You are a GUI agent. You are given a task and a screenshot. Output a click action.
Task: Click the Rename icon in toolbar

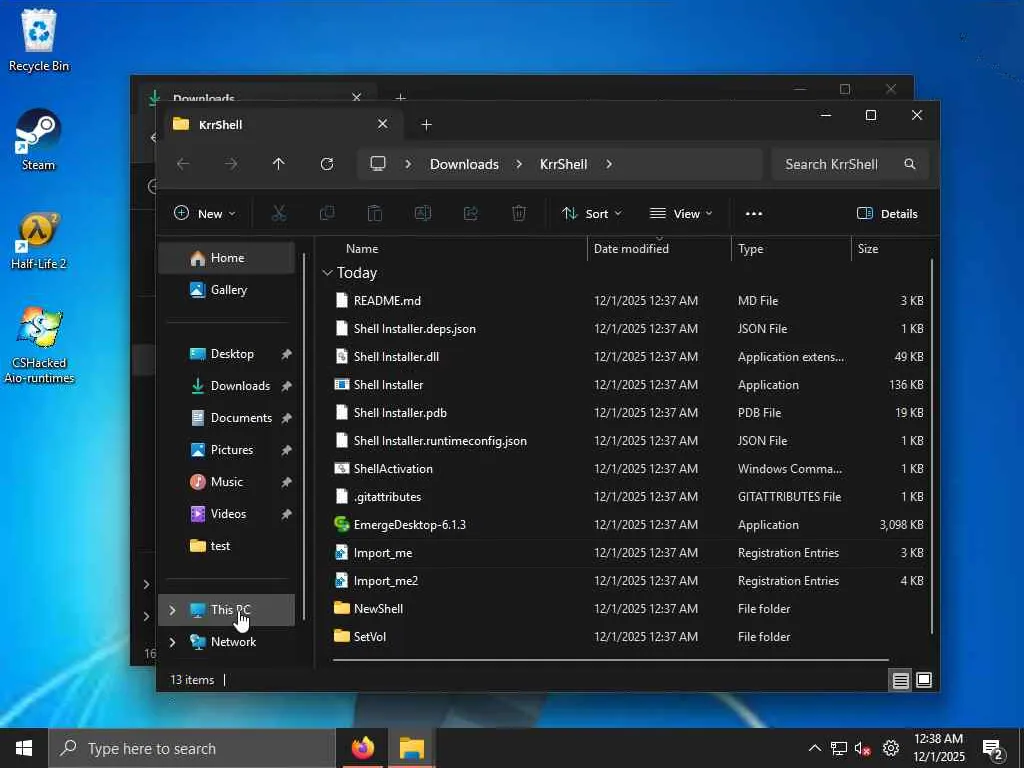pos(423,214)
